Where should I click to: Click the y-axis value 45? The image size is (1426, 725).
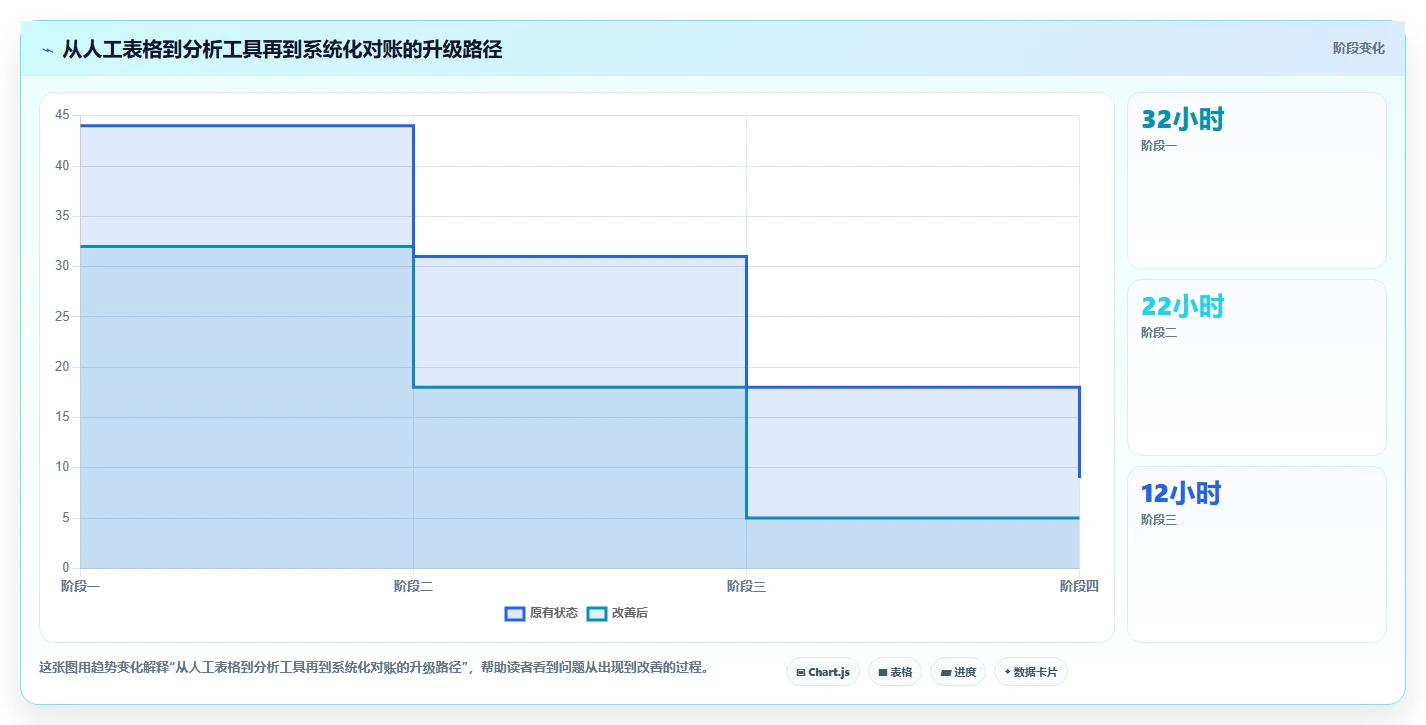62,115
